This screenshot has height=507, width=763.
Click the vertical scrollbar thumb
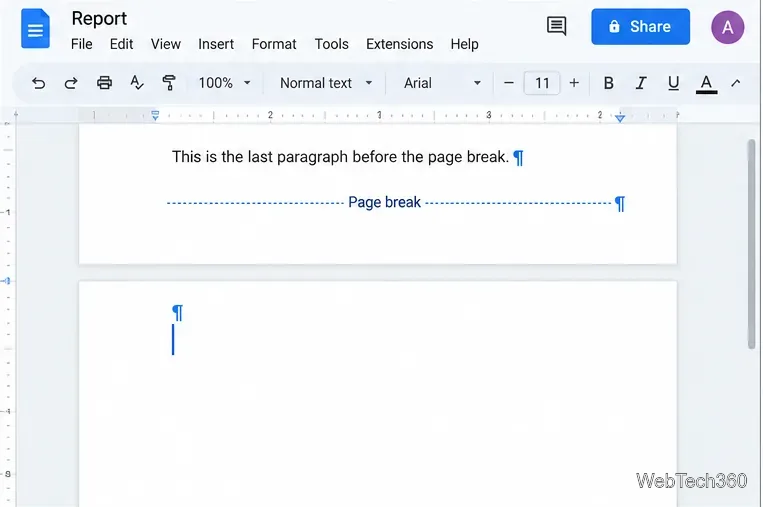(751, 244)
